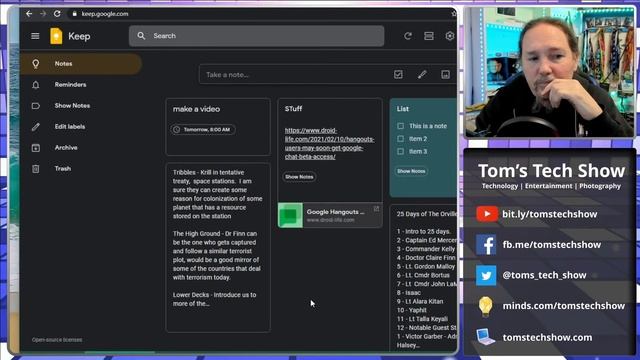Click the Show Notes label icon in the sidebar
The image size is (640, 360).
[36, 106]
